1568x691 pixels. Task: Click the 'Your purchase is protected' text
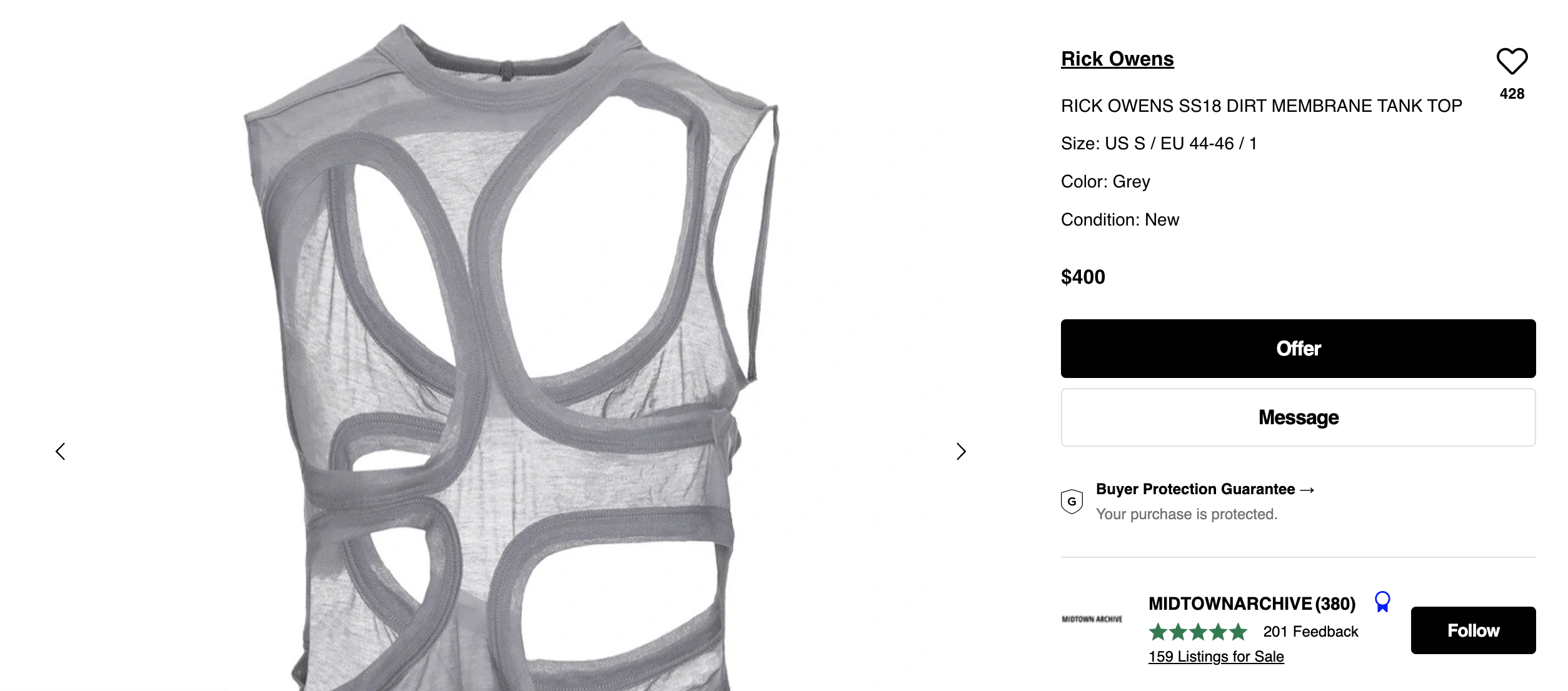pos(1187,514)
